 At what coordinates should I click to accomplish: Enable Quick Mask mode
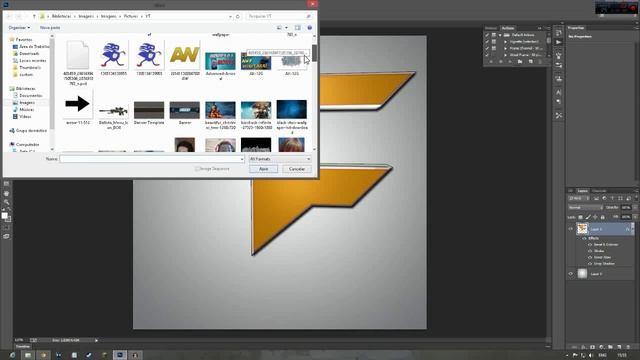pos(6,227)
